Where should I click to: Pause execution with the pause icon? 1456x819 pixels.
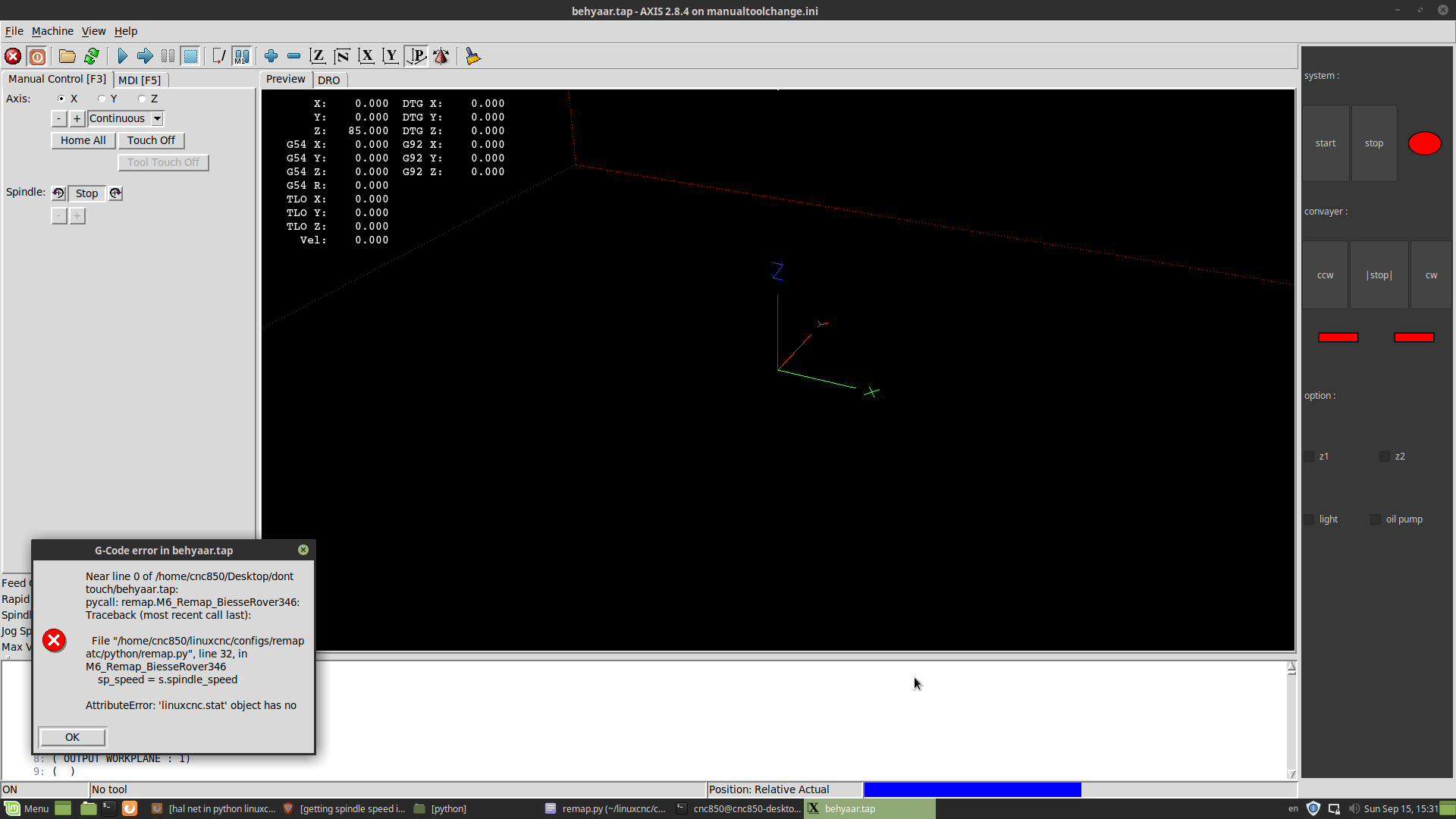point(168,56)
